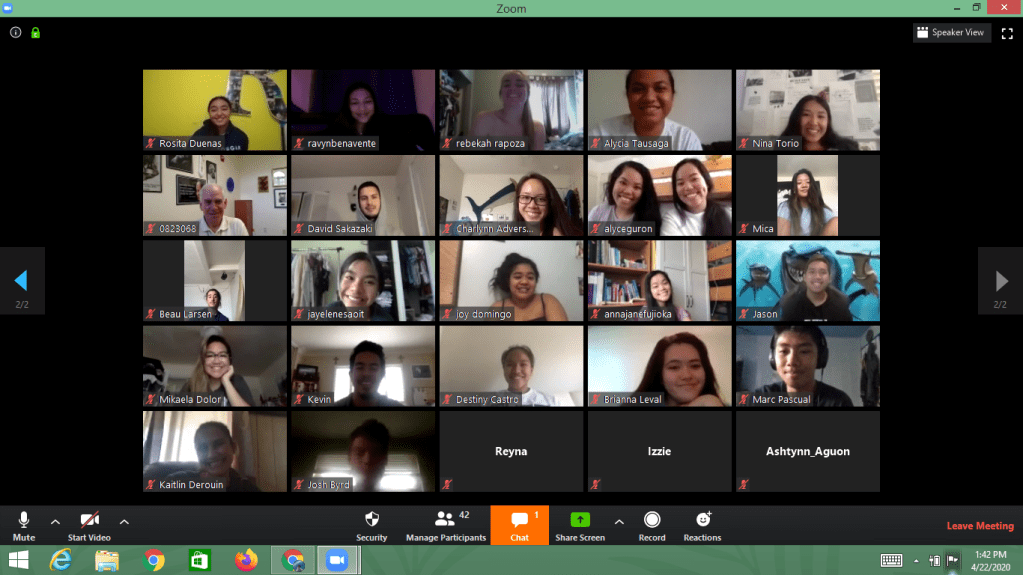This screenshot has width=1023, height=575.
Task: Open the Security shield options
Action: [x=371, y=524]
